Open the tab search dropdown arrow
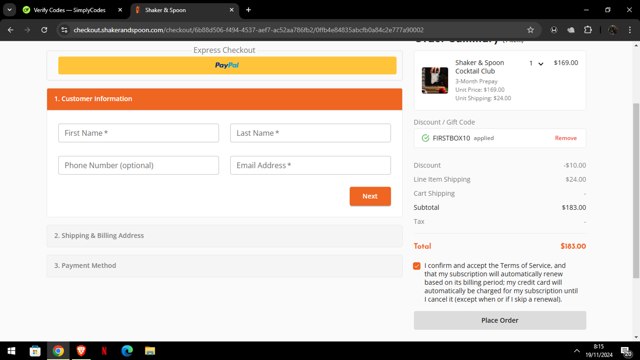The height and width of the screenshot is (360, 640). click(9, 10)
